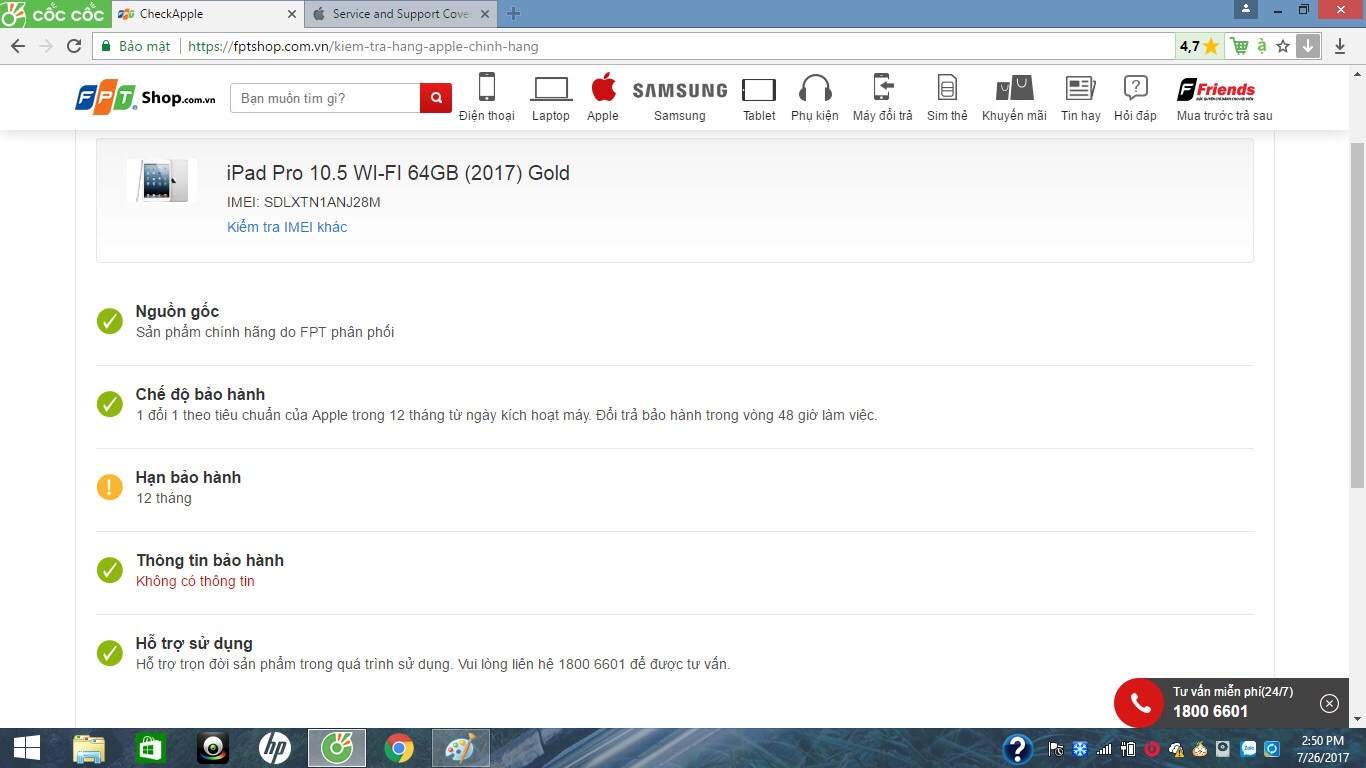Open the Điện thoại phone category icon
The height and width of the screenshot is (768, 1366).
coord(487,97)
